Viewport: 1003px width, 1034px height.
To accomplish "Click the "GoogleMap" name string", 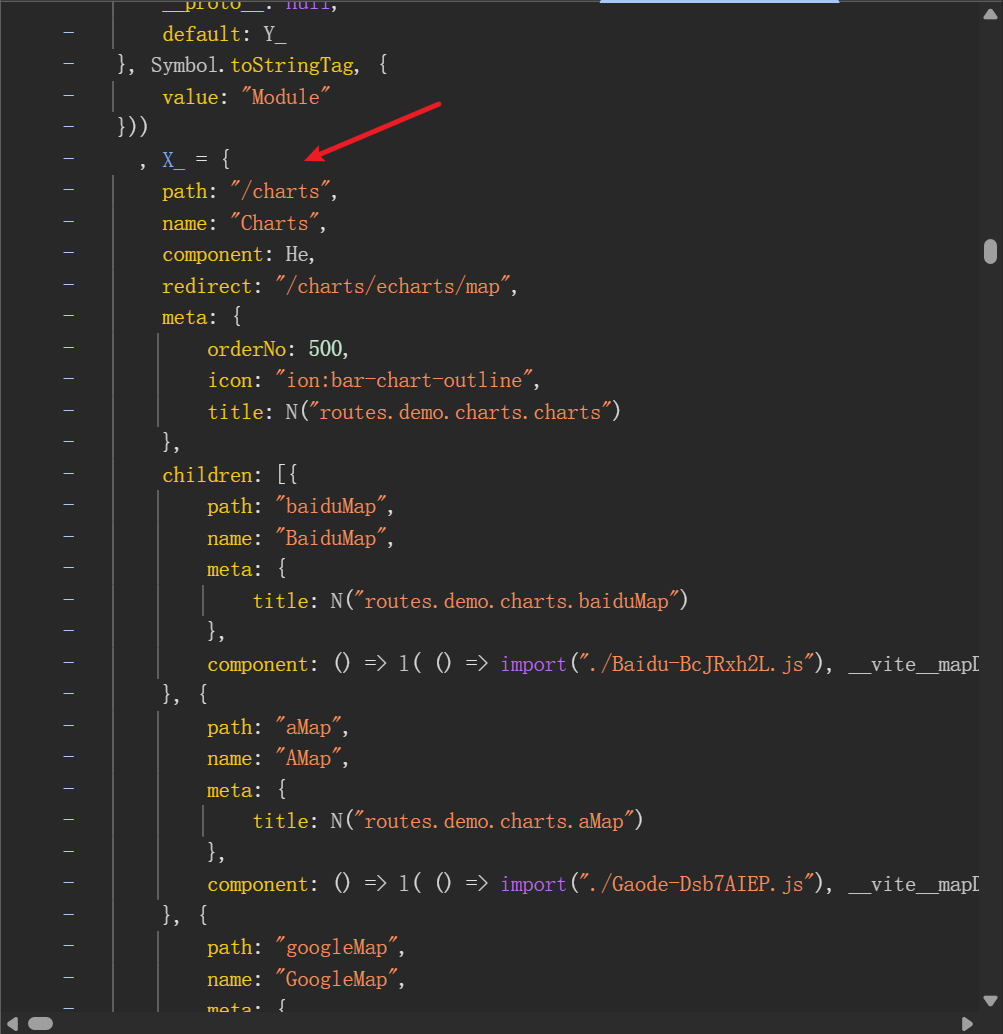I will tap(336, 979).
